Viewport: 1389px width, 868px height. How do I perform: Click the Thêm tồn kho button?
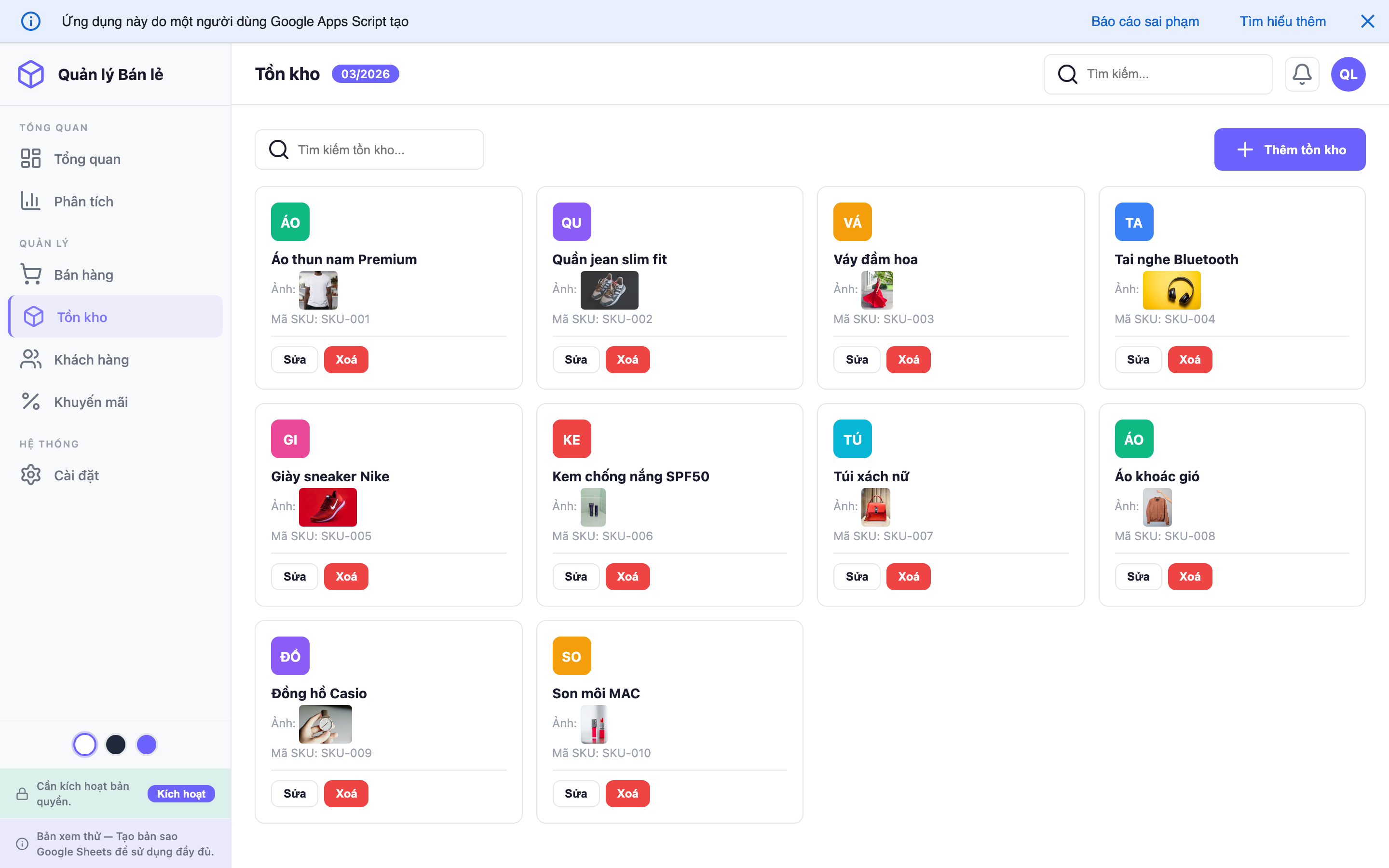pyautogui.click(x=1290, y=149)
